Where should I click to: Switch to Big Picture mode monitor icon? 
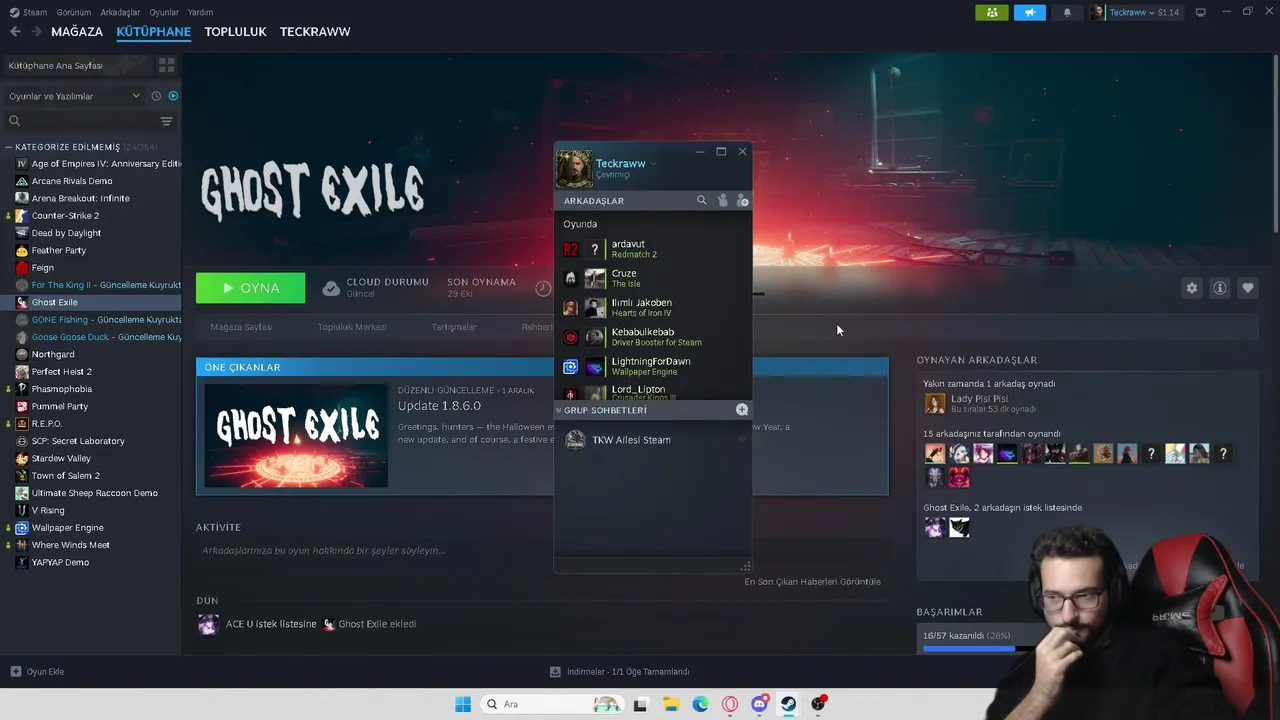(x=1201, y=12)
